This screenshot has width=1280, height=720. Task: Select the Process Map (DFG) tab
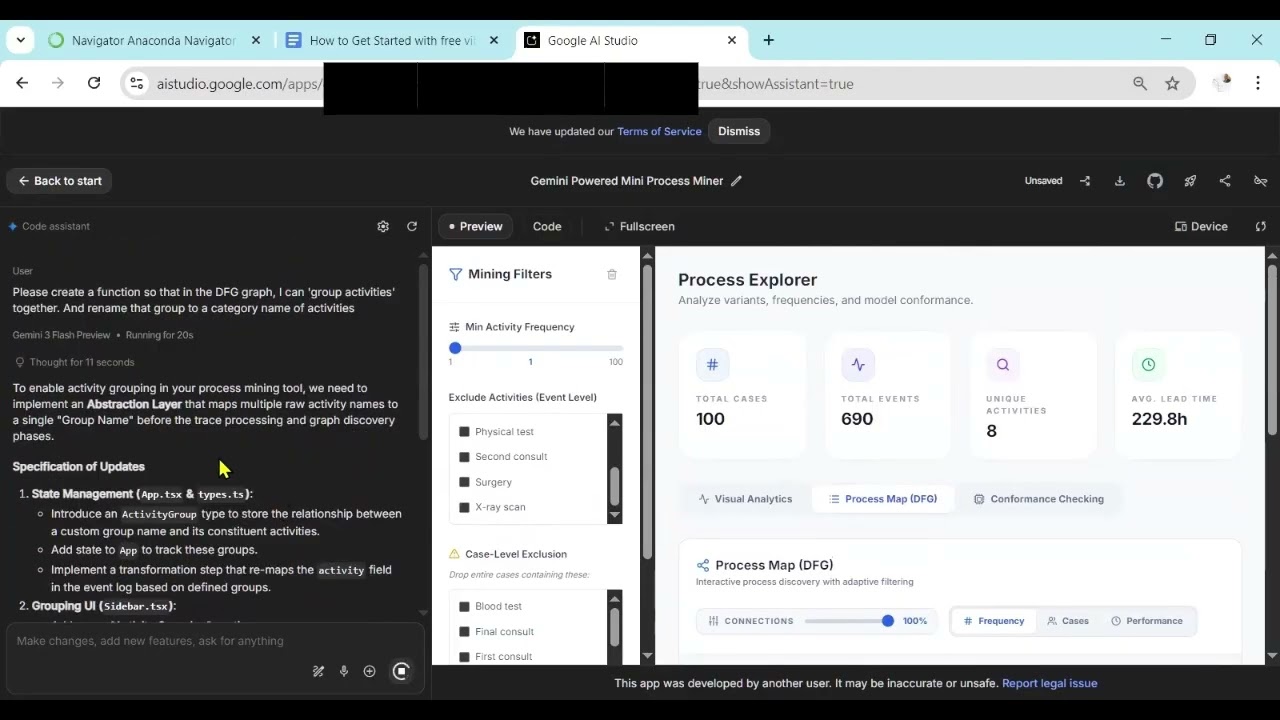pos(883,499)
